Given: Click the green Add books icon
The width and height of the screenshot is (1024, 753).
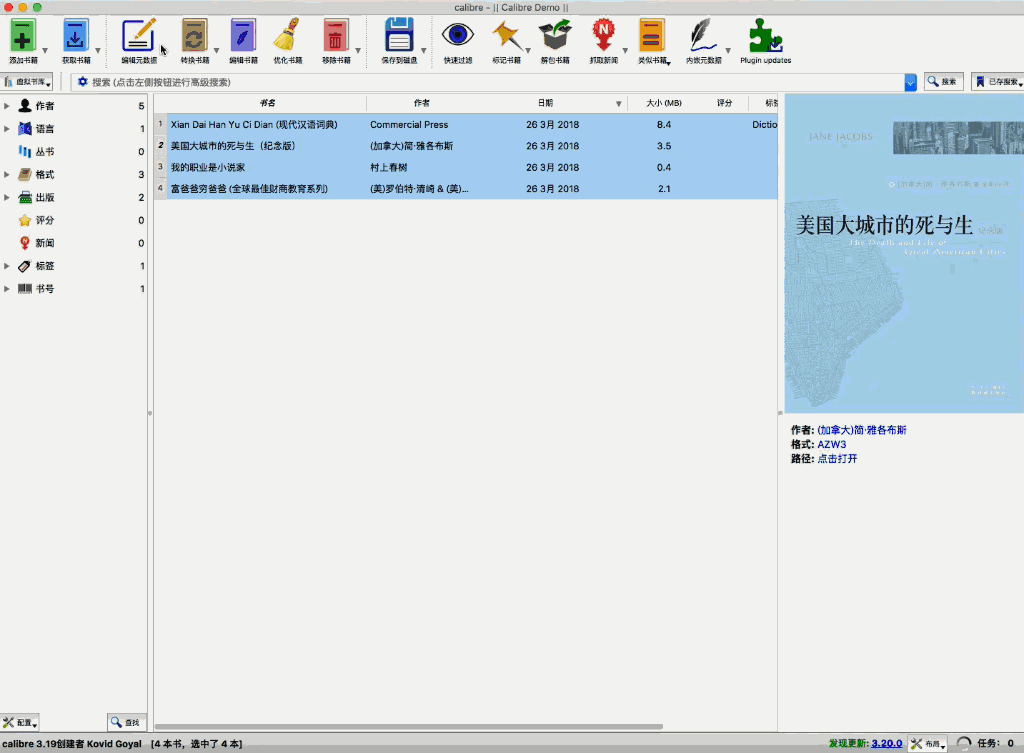Looking at the screenshot, I should click(x=23, y=36).
